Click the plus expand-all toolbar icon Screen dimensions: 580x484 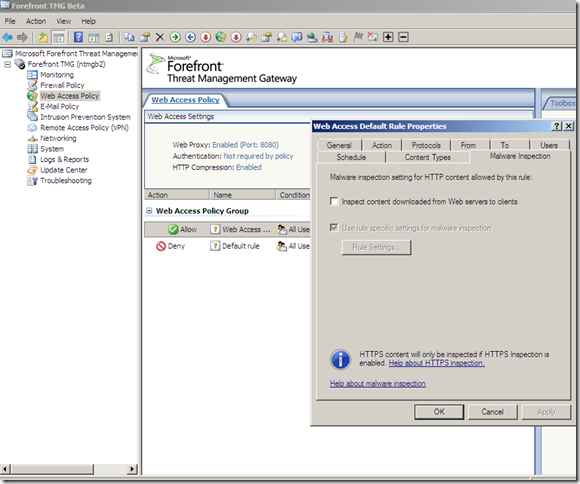point(388,37)
